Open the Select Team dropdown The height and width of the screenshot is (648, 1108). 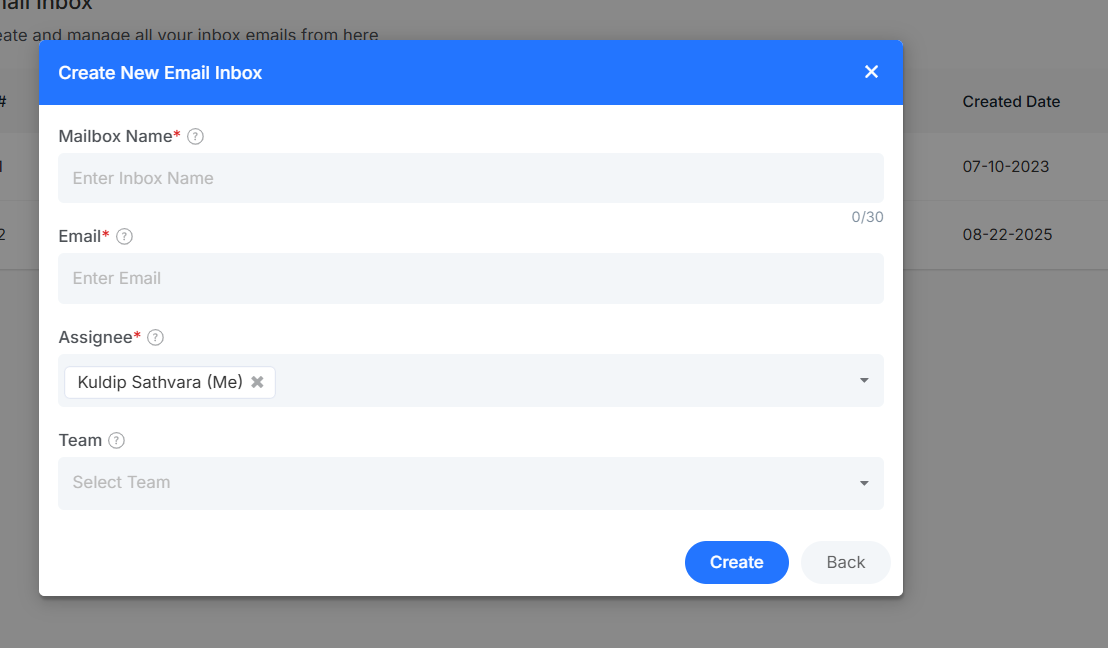471,483
